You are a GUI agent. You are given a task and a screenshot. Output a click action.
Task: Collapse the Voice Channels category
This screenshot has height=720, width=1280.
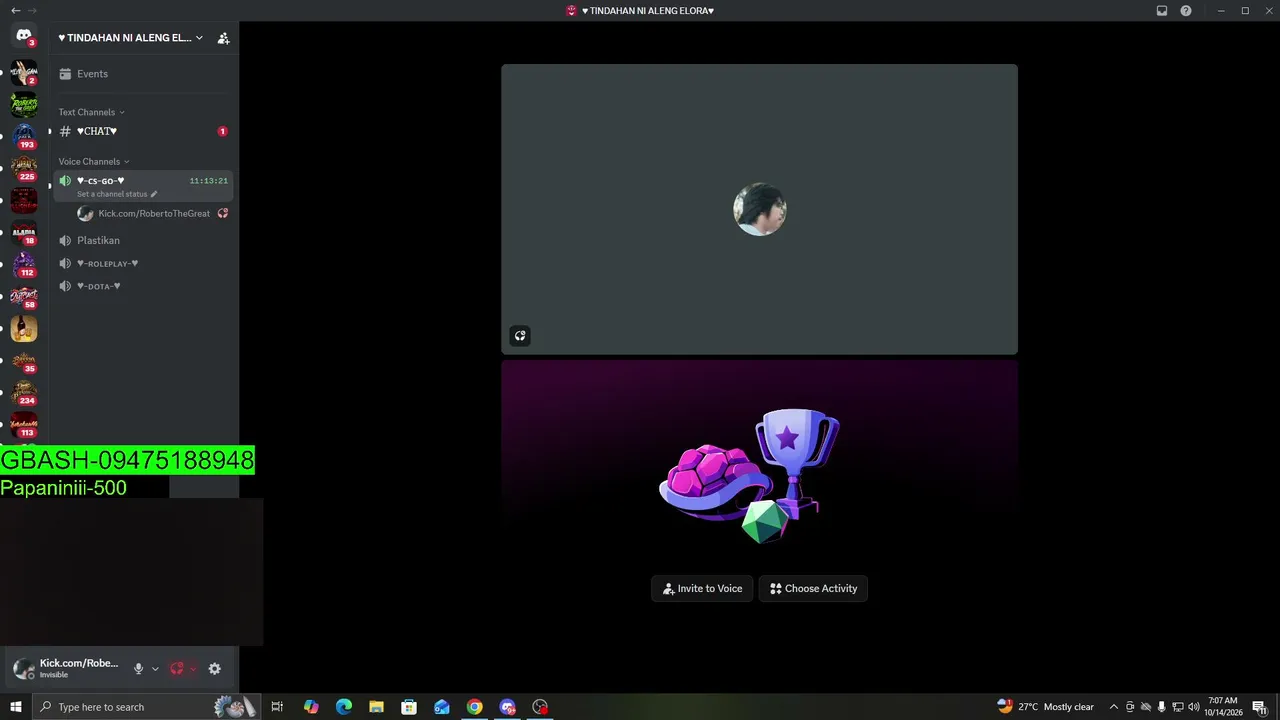[x=94, y=162]
